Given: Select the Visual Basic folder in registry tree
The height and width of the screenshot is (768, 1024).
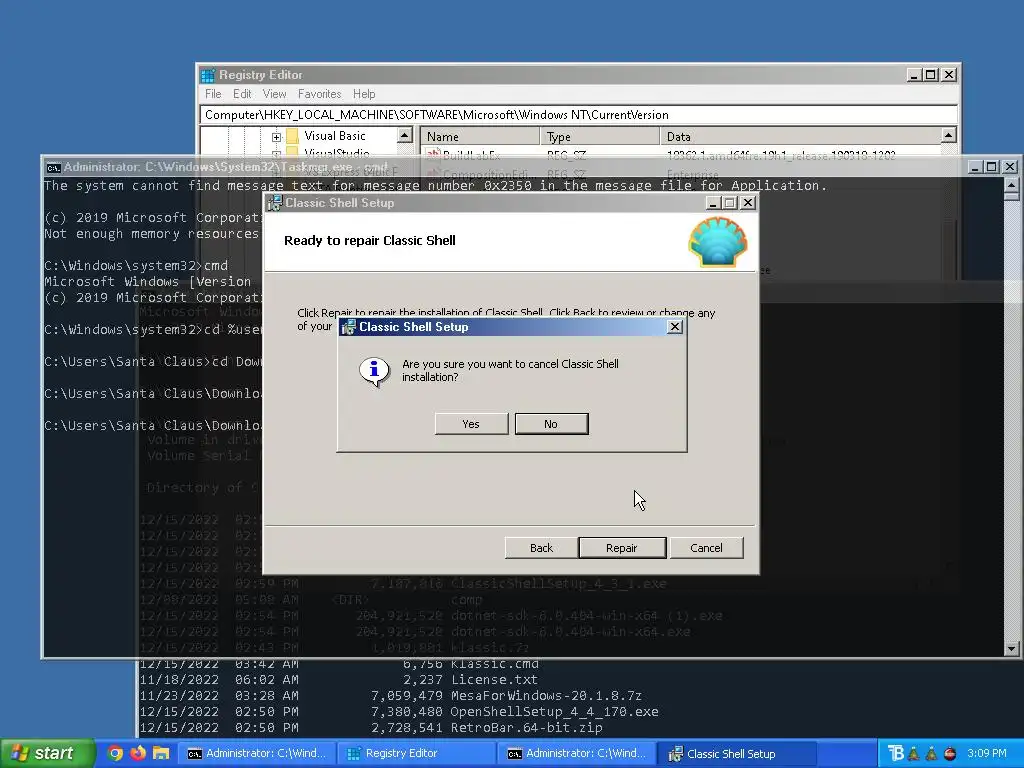Looking at the screenshot, I should tap(334, 136).
